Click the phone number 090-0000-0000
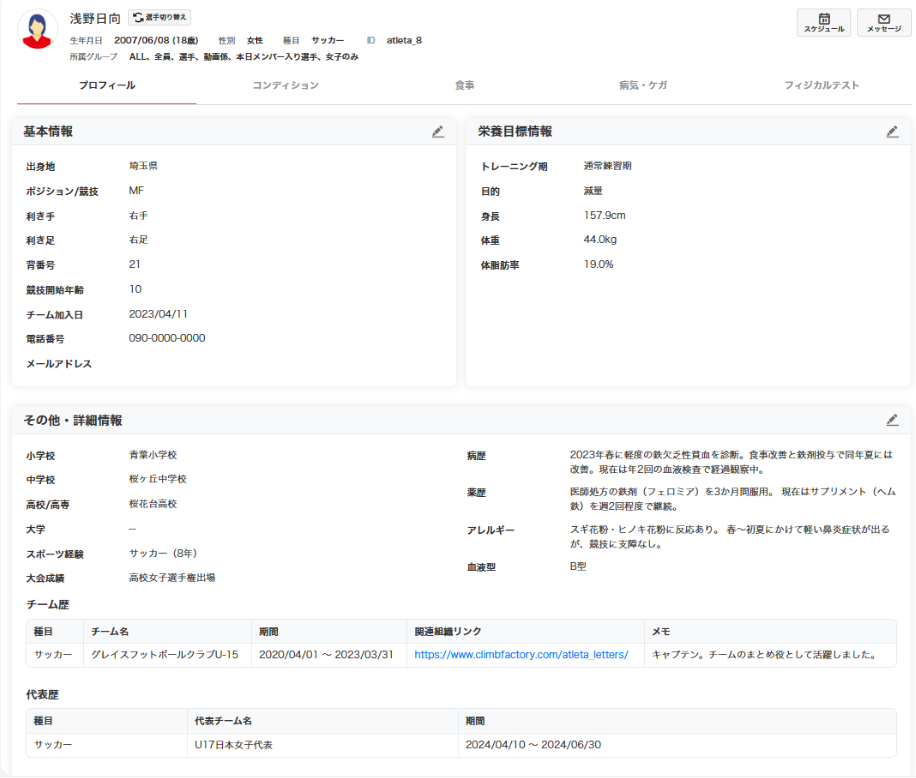This screenshot has width=916, height=778. pos(167,339)
